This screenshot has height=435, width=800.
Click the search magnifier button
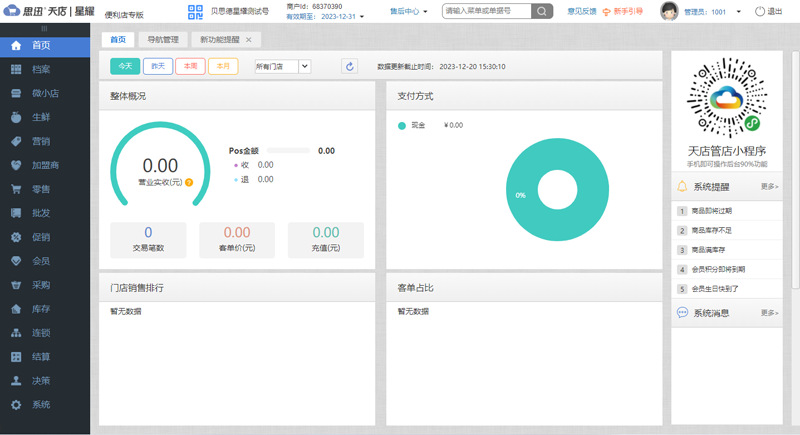coord(542,11)
